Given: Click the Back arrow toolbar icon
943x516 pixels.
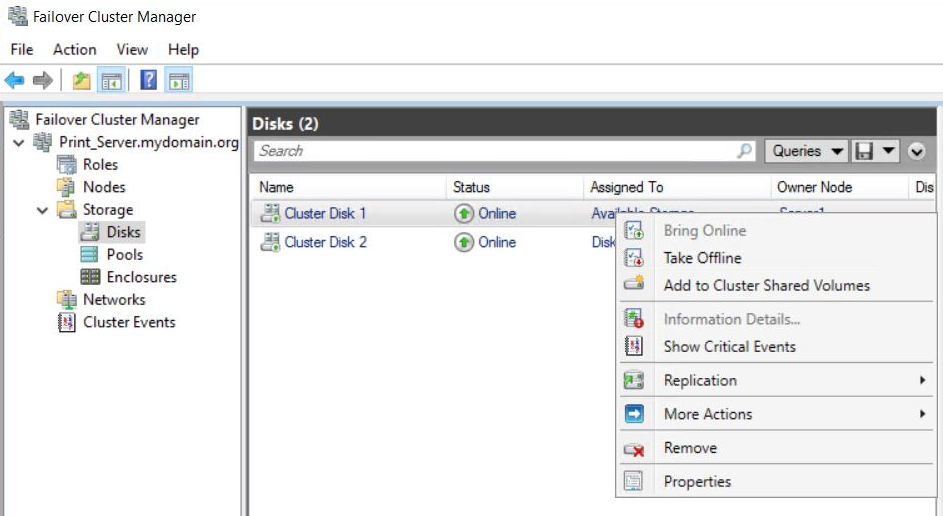Looking at the screenshot, I should tap(14, 80).
